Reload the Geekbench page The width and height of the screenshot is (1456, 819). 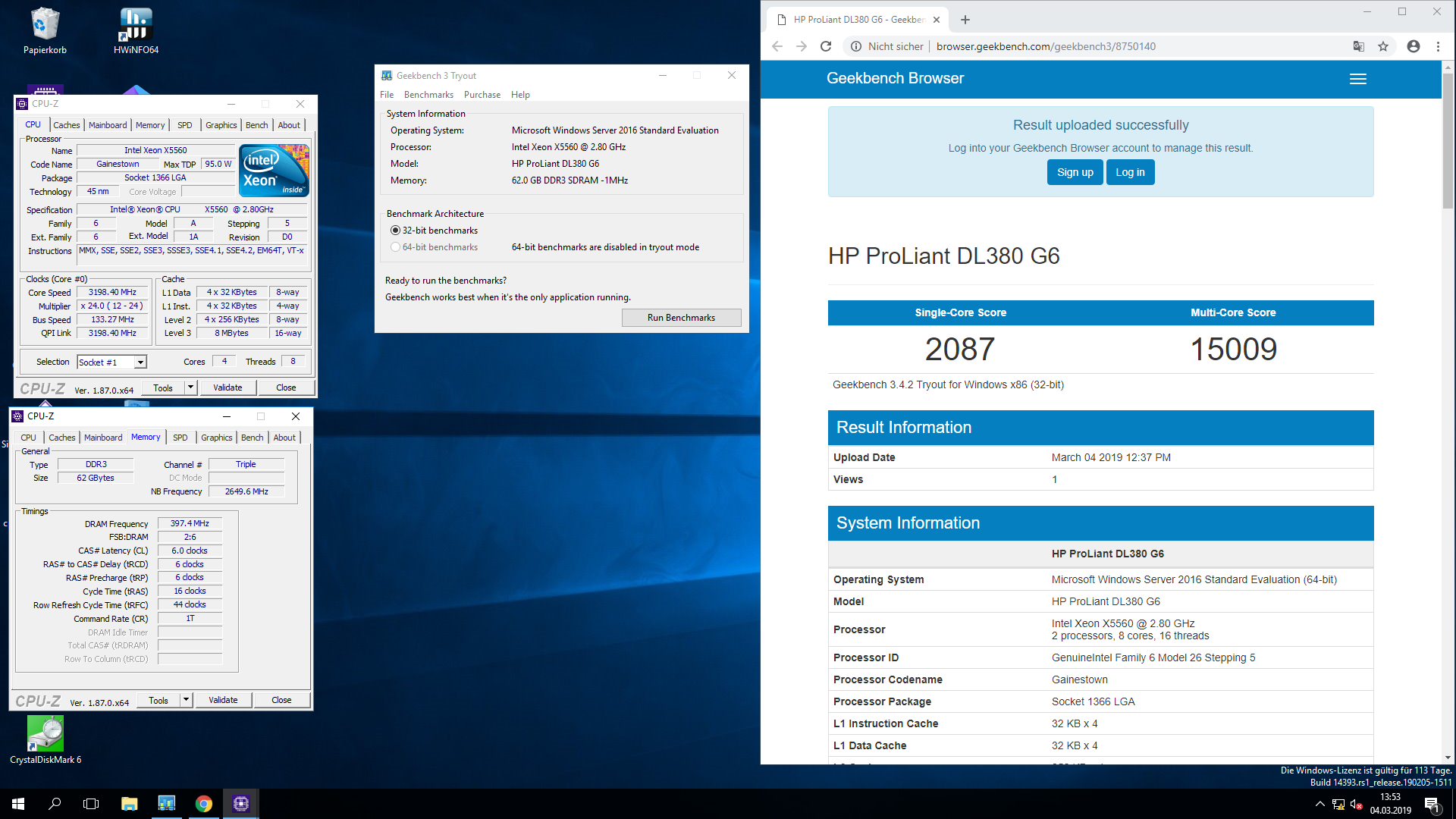[826, 46]
